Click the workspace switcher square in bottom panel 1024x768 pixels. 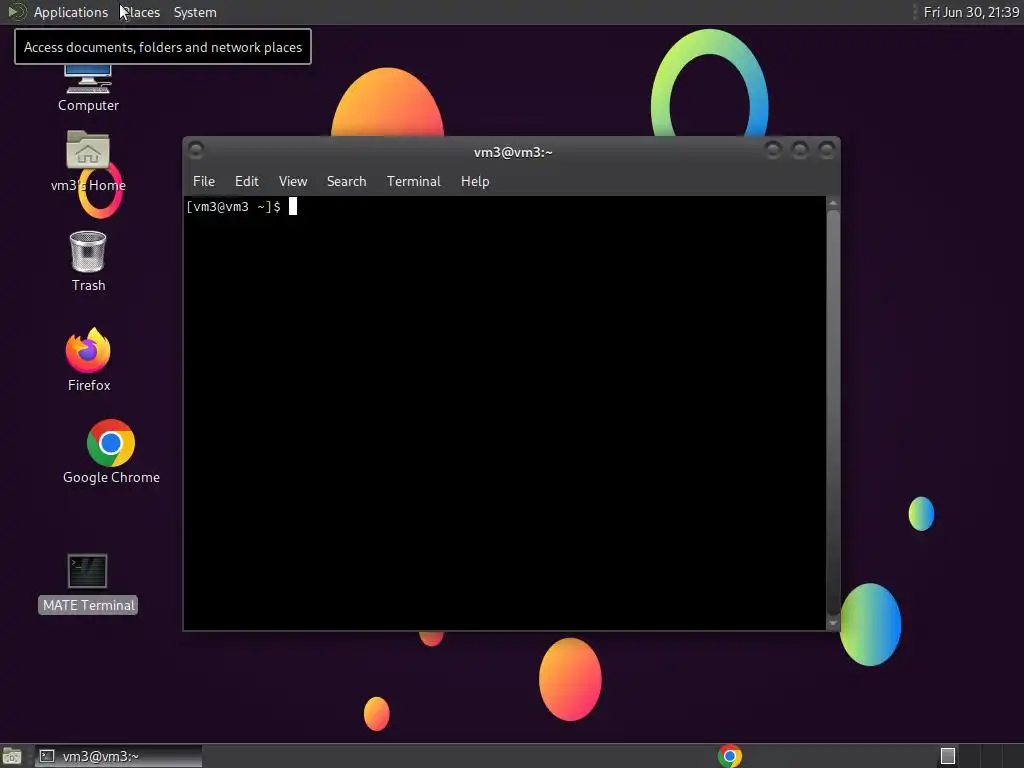click(x=948, y=756)
